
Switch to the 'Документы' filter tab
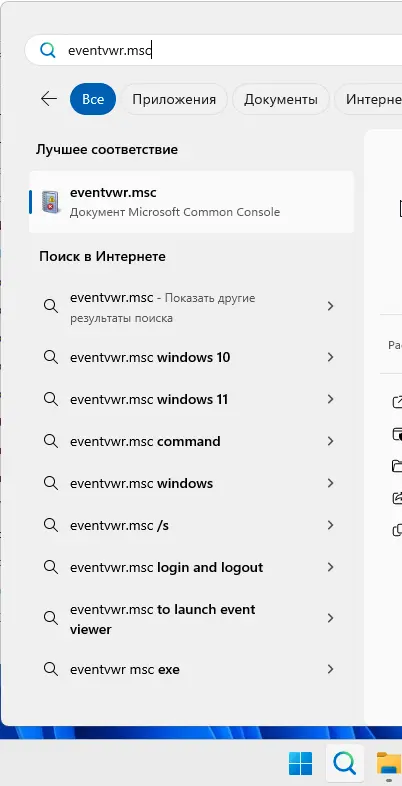pos(281,99)
